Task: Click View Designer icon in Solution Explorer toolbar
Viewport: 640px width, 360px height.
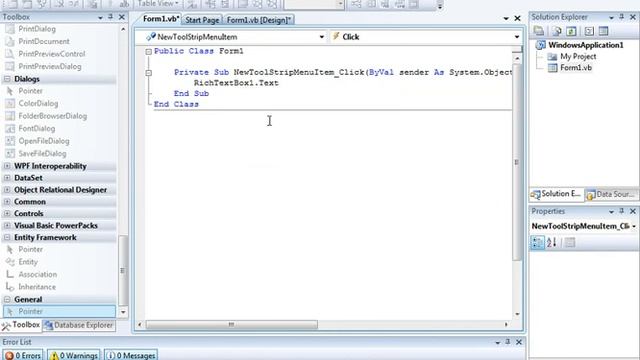Action: [603, 31]
